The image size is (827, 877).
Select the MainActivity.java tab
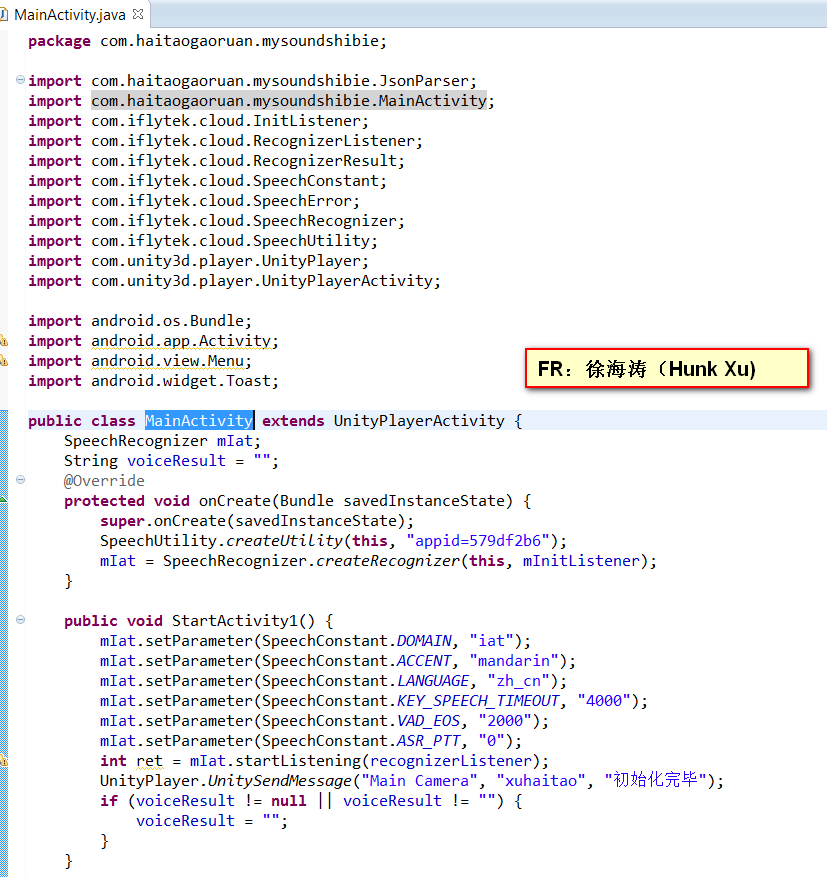[x=69, y=15]
